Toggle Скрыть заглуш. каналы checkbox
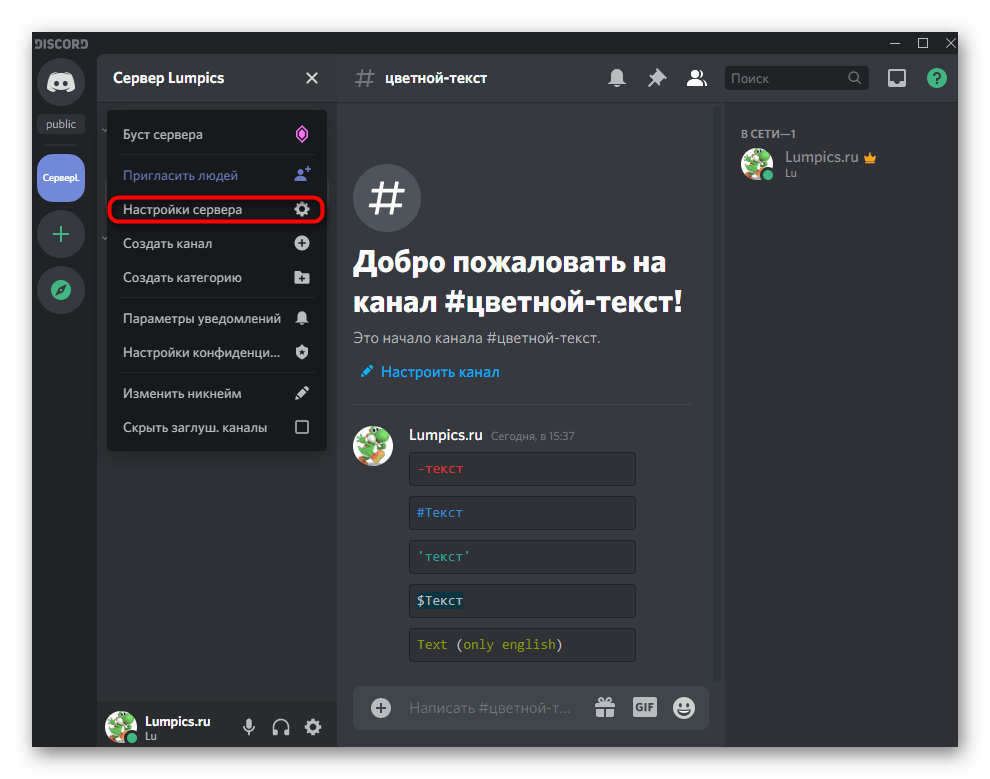Viewport: 990px width, 779px height. point(302,427)
